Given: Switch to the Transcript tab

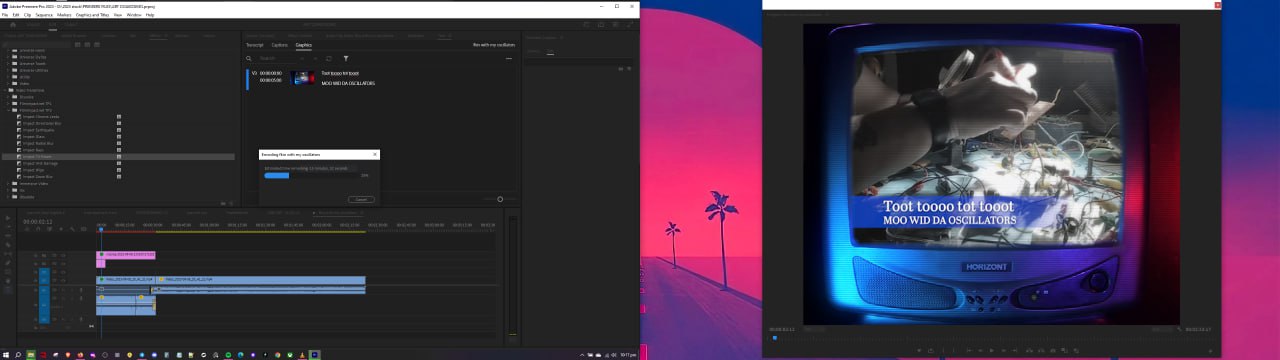Looking at the screenshot, I should coord(255,45).
